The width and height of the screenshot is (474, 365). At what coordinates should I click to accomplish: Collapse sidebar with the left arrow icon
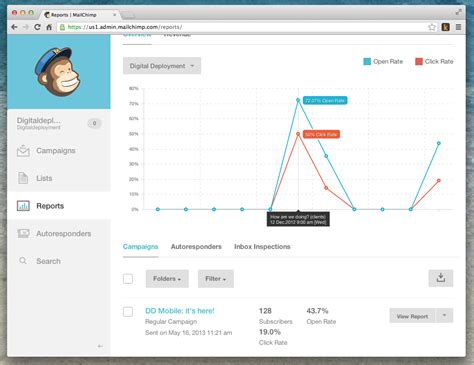(x=100, y=346)
